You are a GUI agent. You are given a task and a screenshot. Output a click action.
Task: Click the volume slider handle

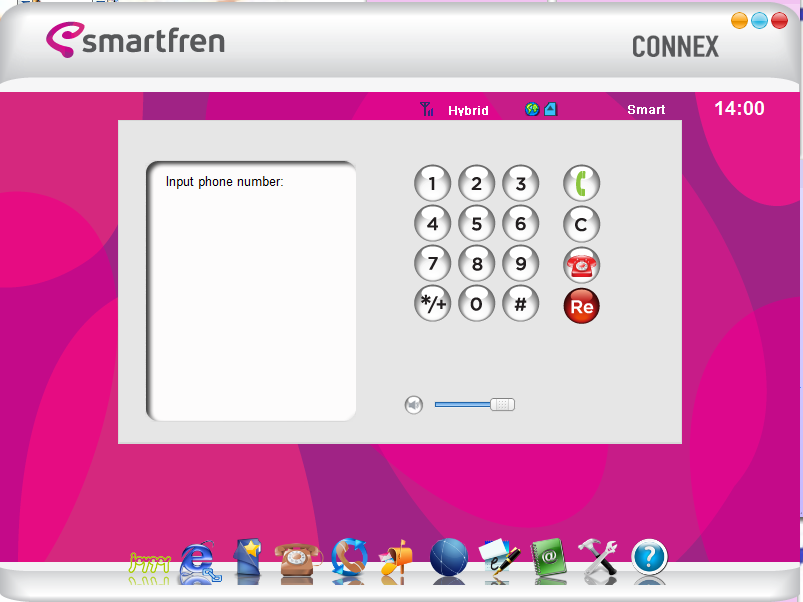(502, 404)
